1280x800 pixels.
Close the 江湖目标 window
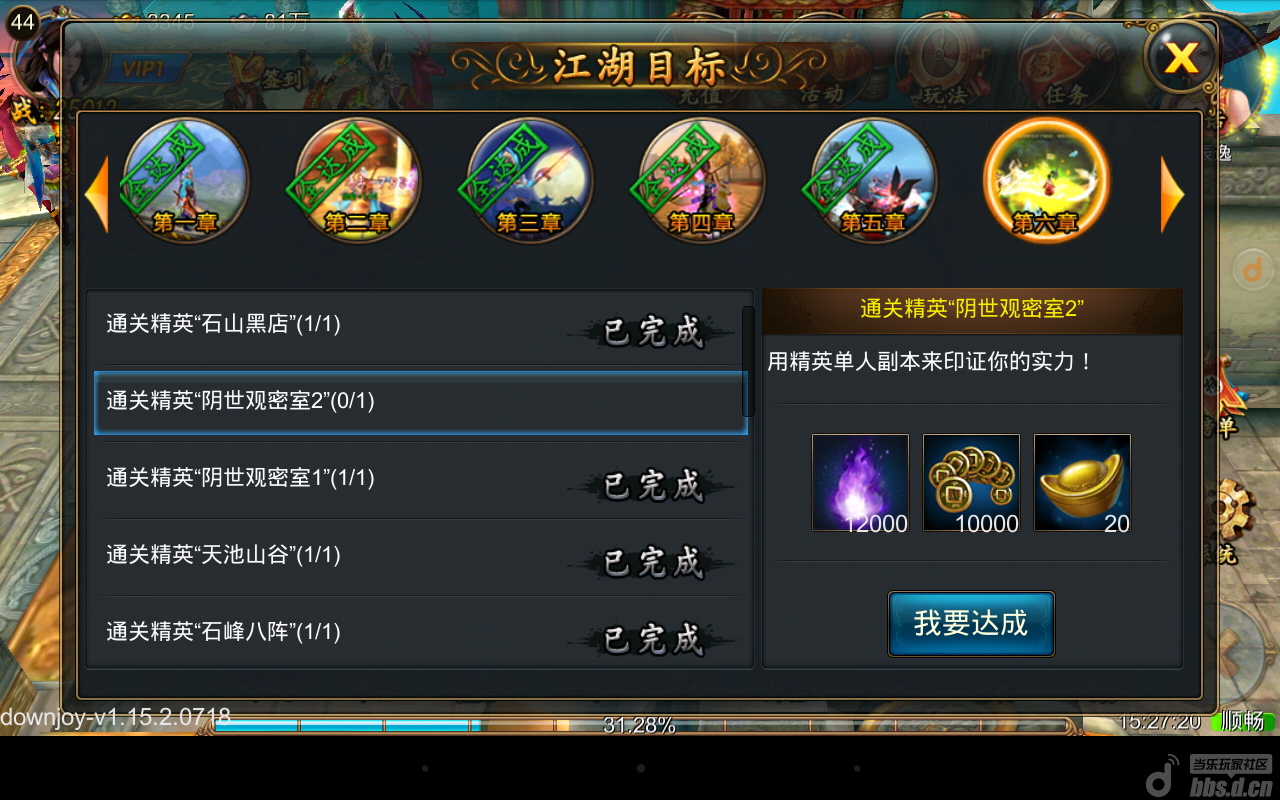(1180, 57)
